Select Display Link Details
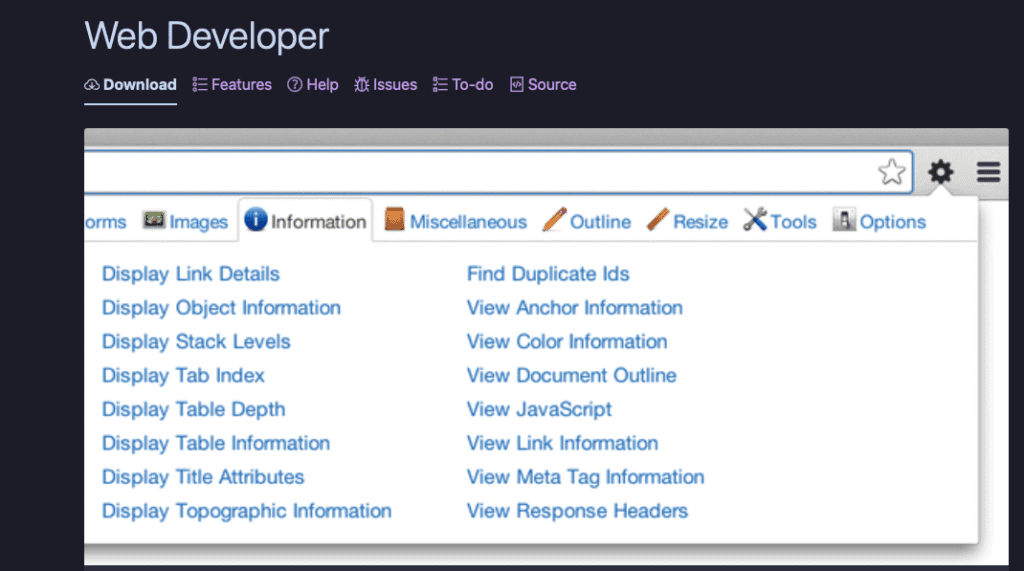The image size is (1024, 571). (x=191, y=274)
